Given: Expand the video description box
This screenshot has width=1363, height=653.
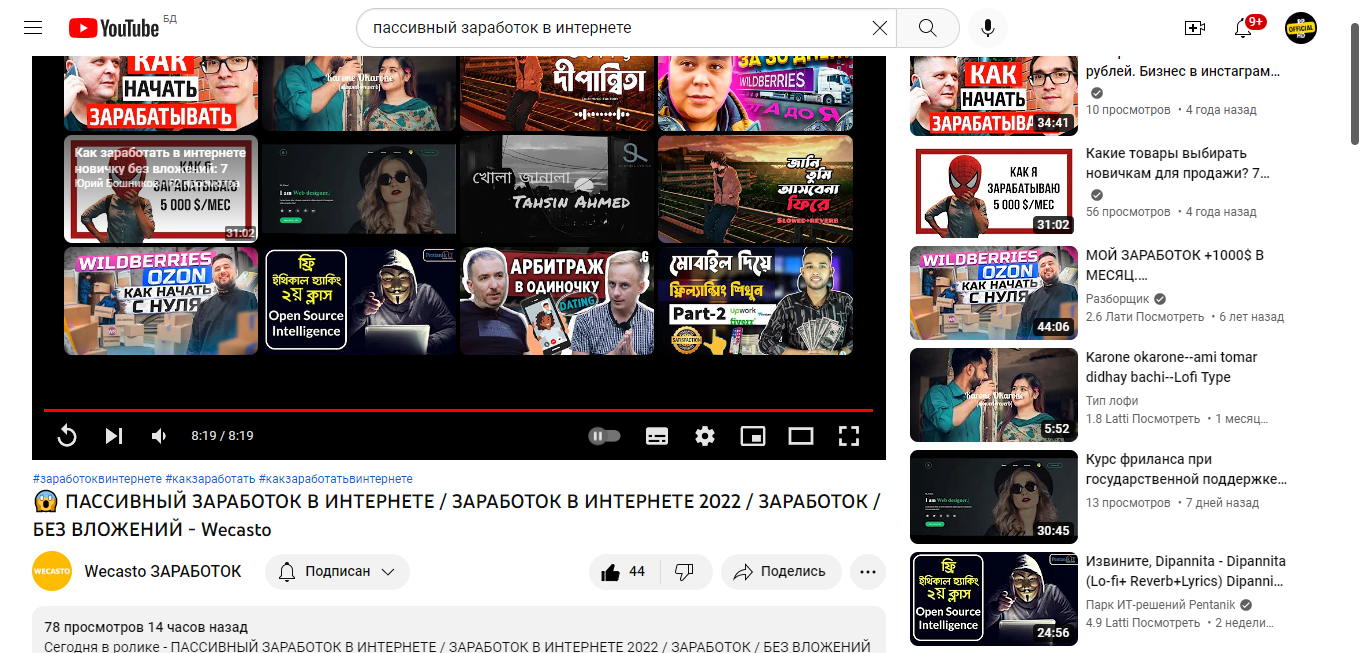Looking at the screenshot, I should [458, 630].
